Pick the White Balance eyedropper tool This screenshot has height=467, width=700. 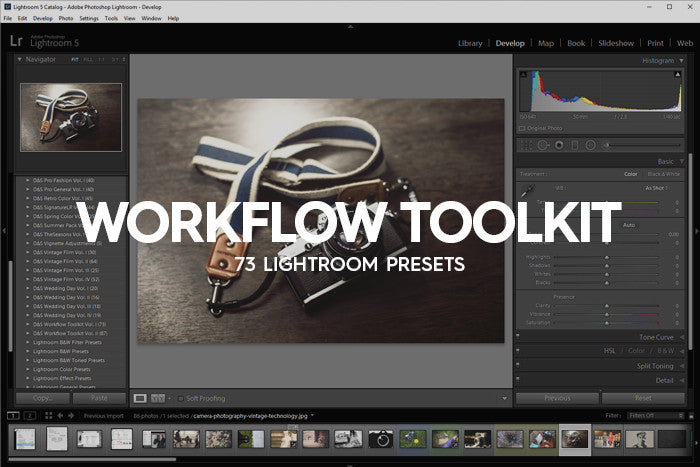click(528, 191)
